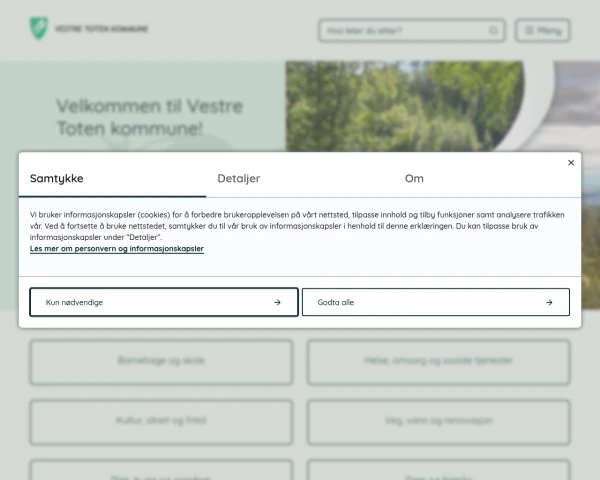The width and height of the screenshot is (600, 480).
Task: Click the Vestre Toten kommune shield logo
Action: pos(39,28)
